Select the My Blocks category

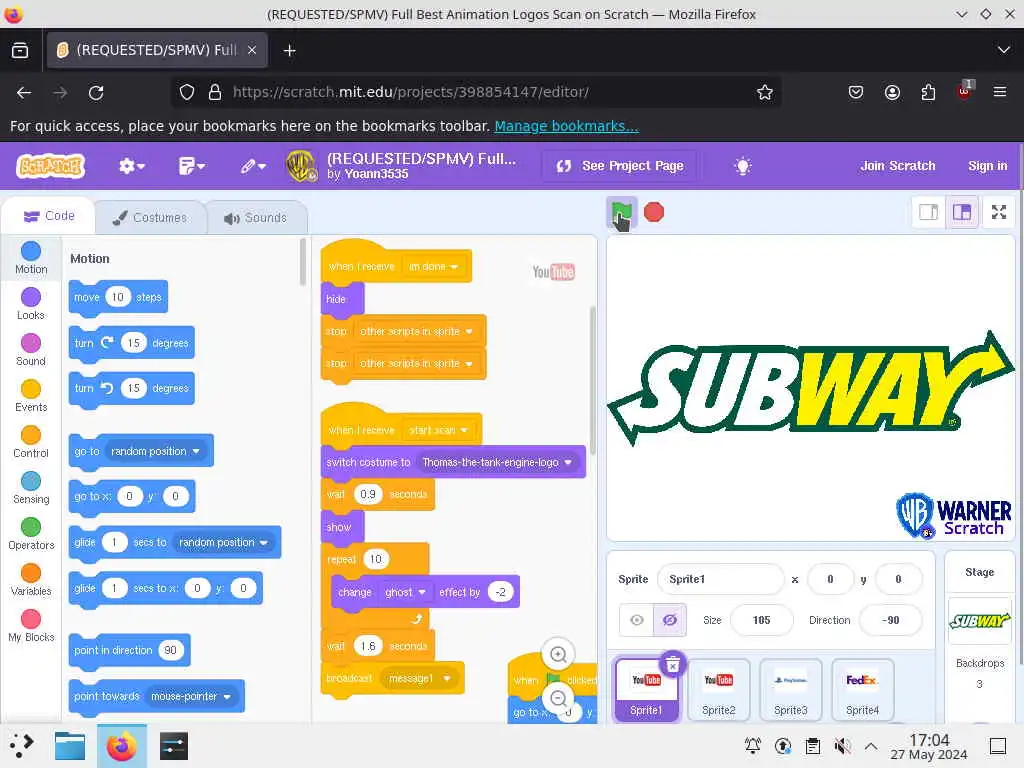(31, 626)
